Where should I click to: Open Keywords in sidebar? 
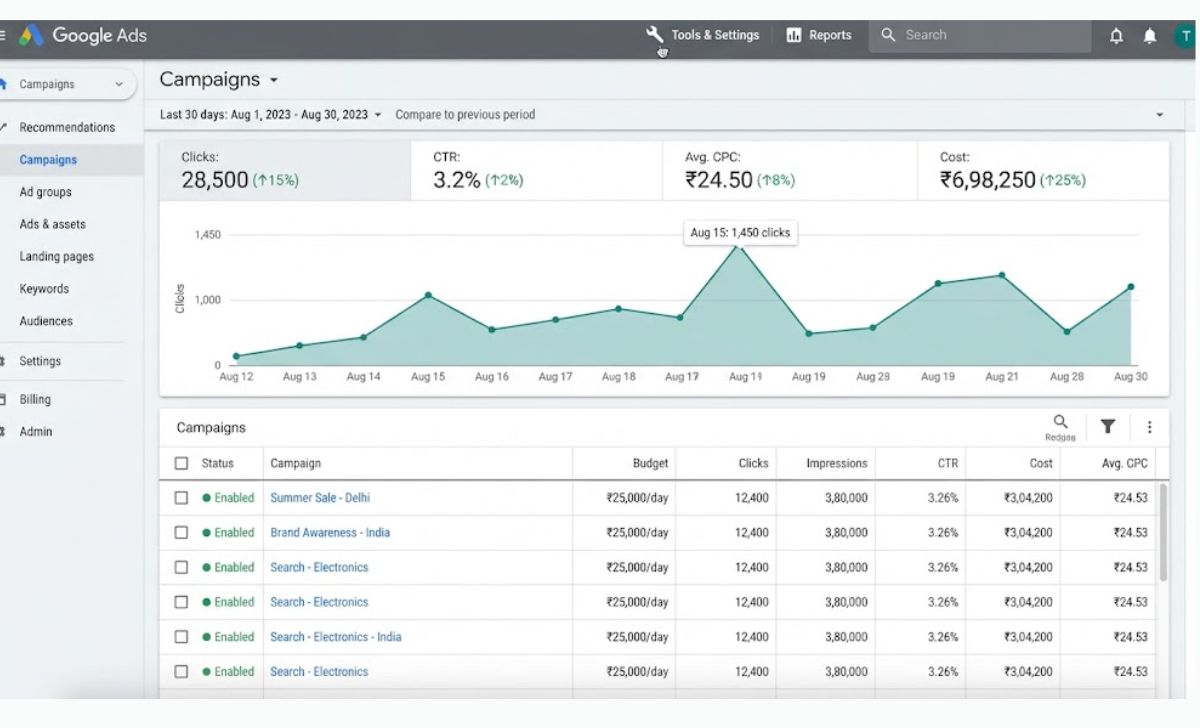(44, 289)
